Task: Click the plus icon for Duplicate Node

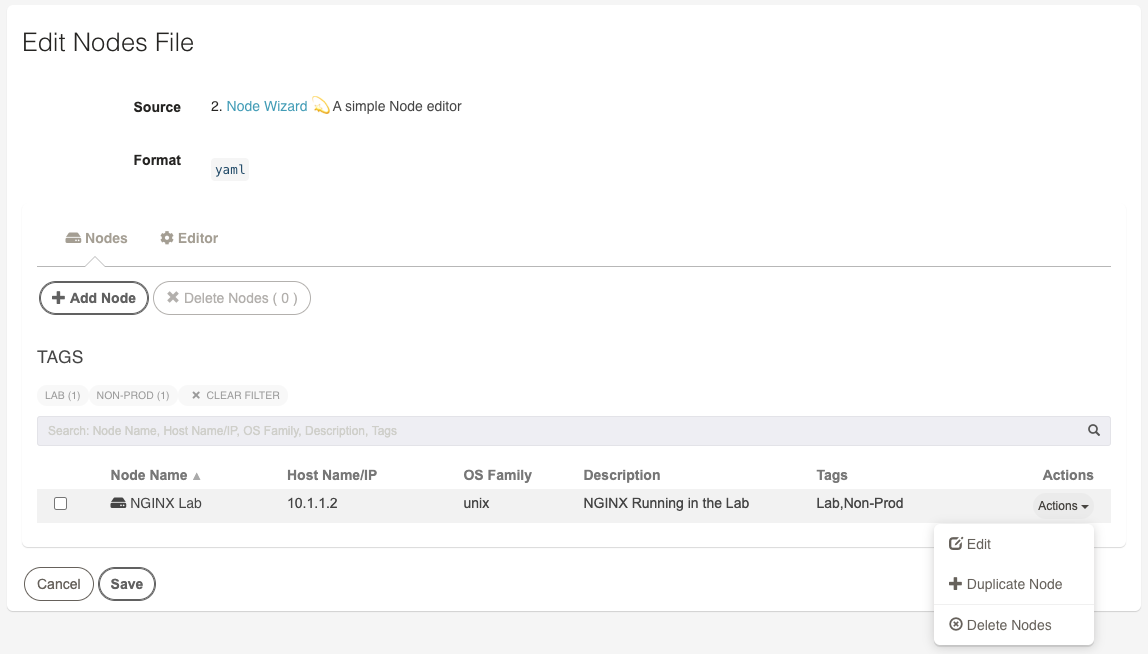Action: (955, 584)
